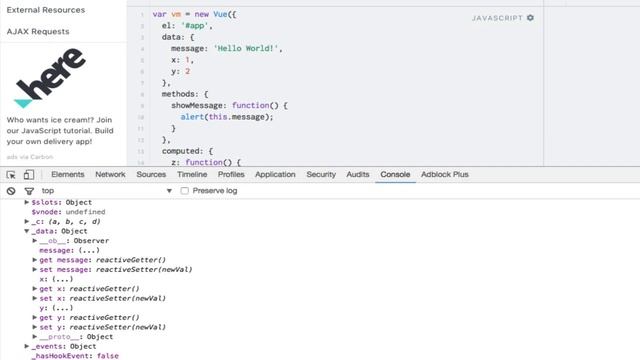Open the Audits tab
The image size is (640, 360).
tap(358, 174)
